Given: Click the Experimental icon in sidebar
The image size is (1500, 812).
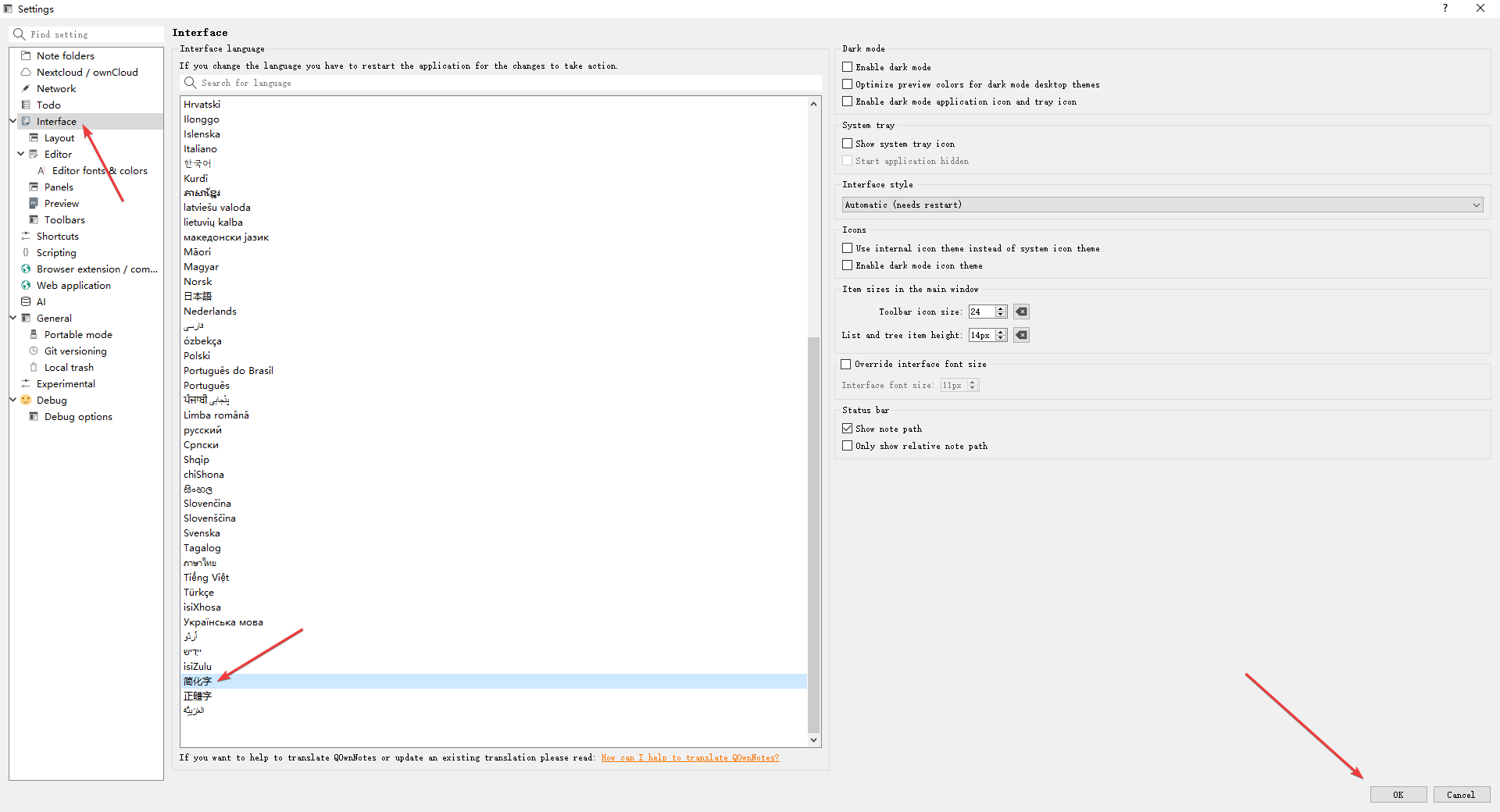Looking at the screenshot, I should [26, 383].
